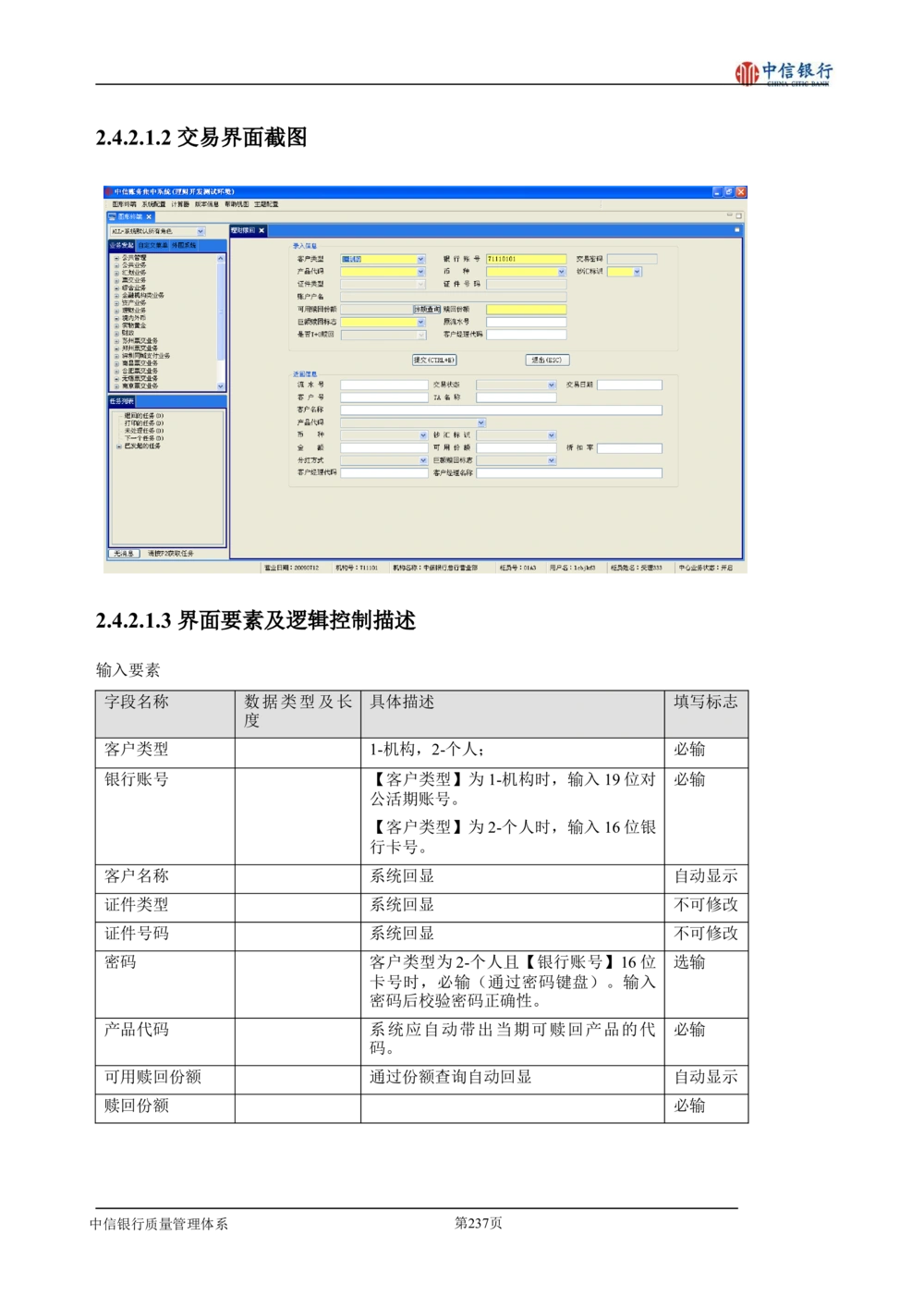Screen dimensions: 924x1308
Task: Expand the 汇划业务 tree node
Action: pos(116,273)
